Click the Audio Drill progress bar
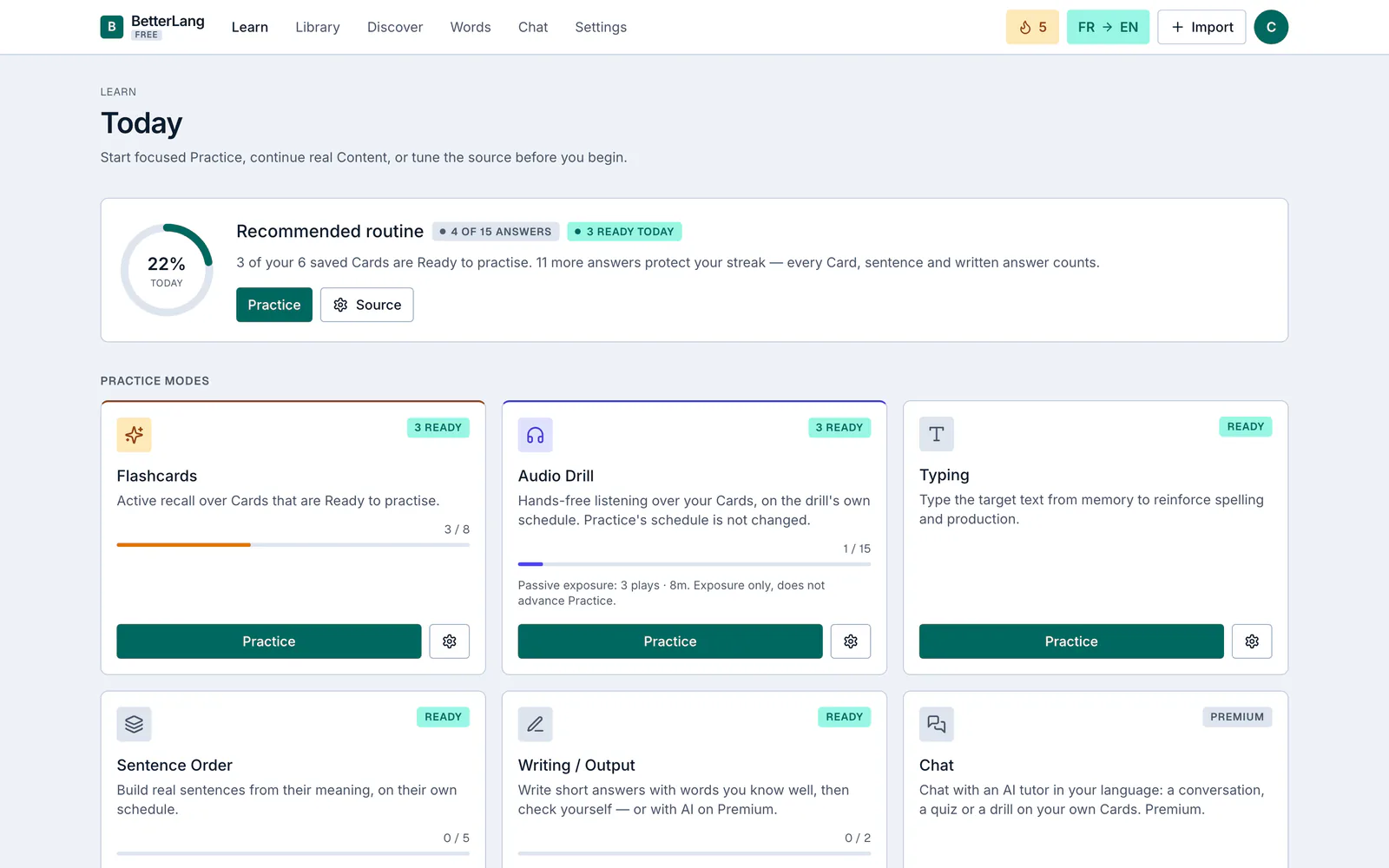 click(694, 564)
